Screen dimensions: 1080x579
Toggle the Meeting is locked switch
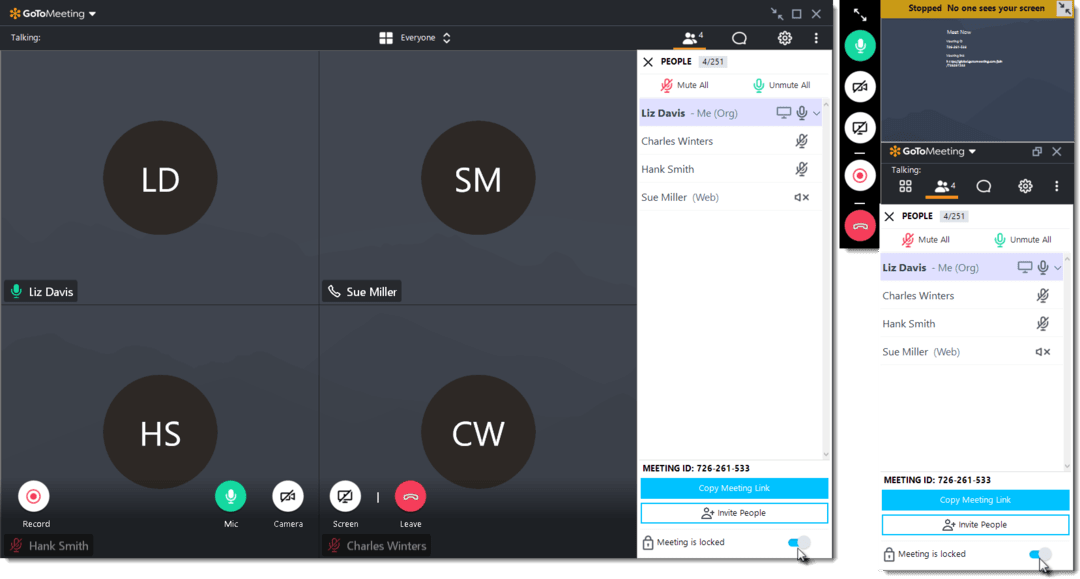tap(798, 541)
